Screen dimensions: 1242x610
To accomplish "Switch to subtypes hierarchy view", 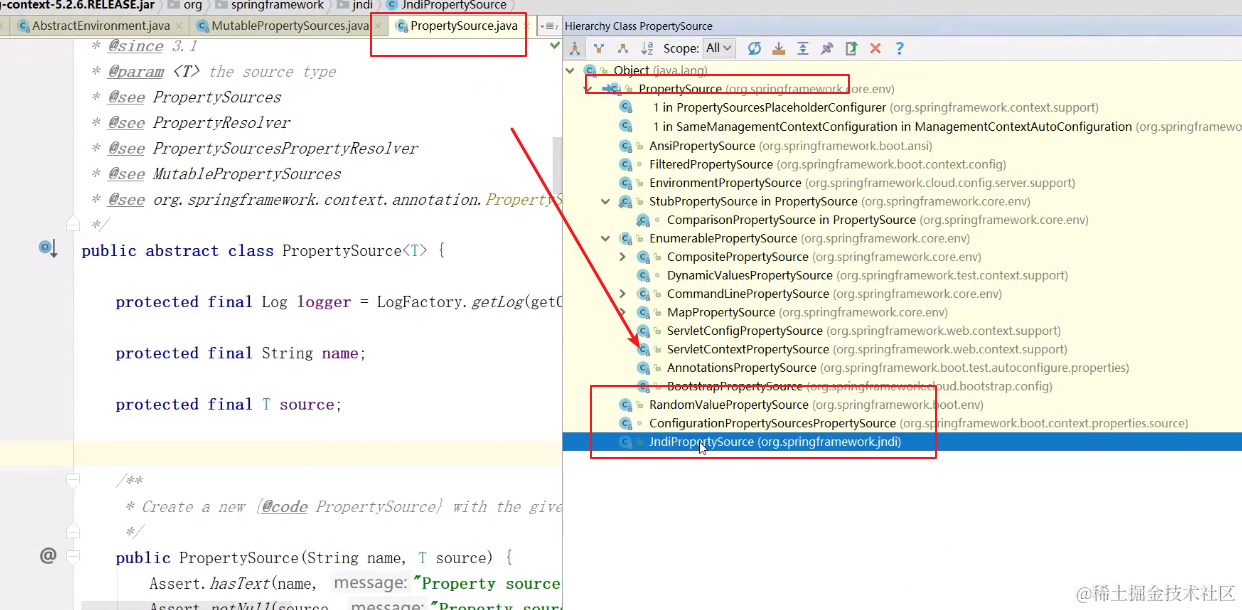I will click(x=623, y=48).
